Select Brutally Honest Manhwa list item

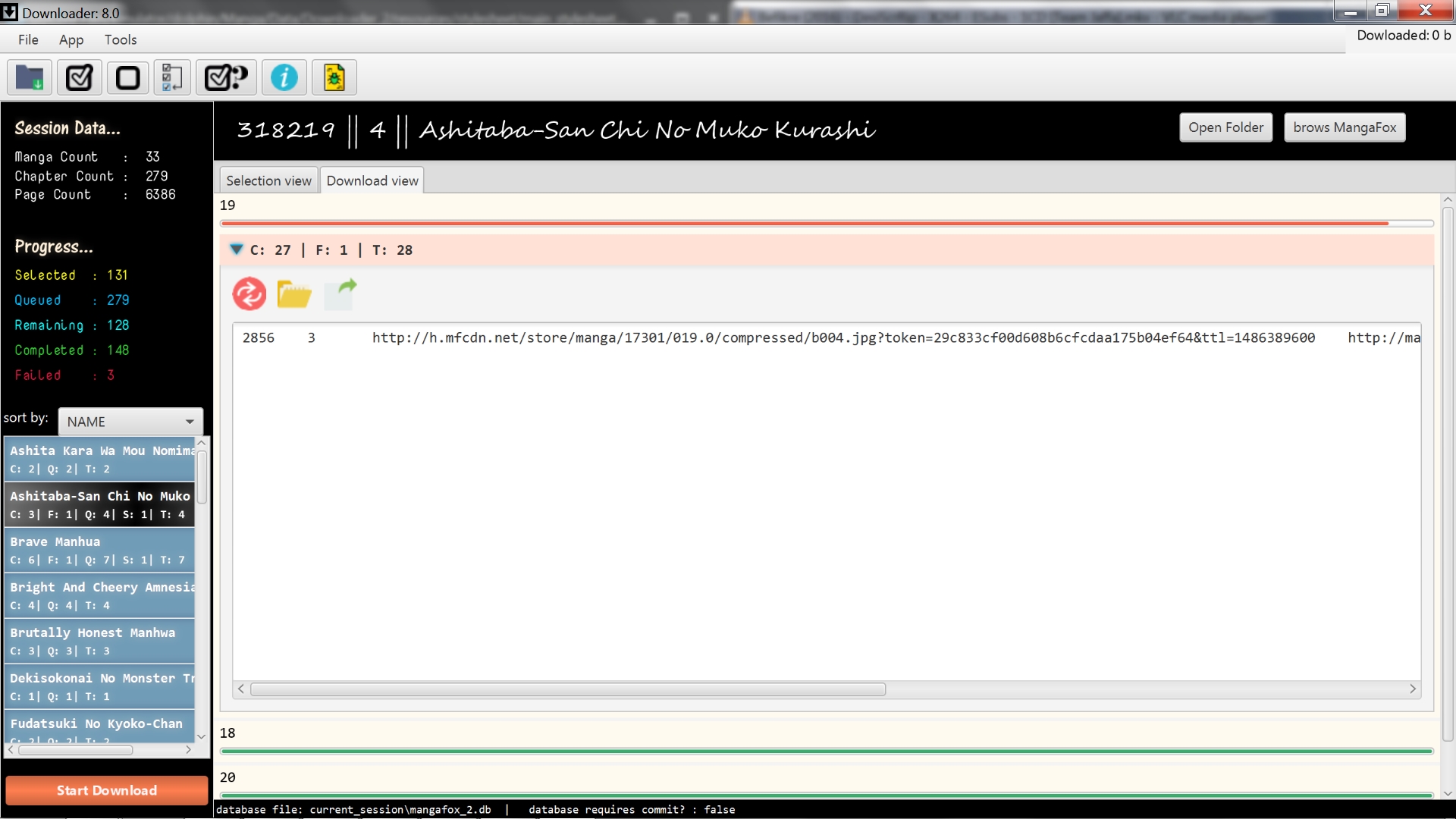pyautogui.click(x=99, y=641)
